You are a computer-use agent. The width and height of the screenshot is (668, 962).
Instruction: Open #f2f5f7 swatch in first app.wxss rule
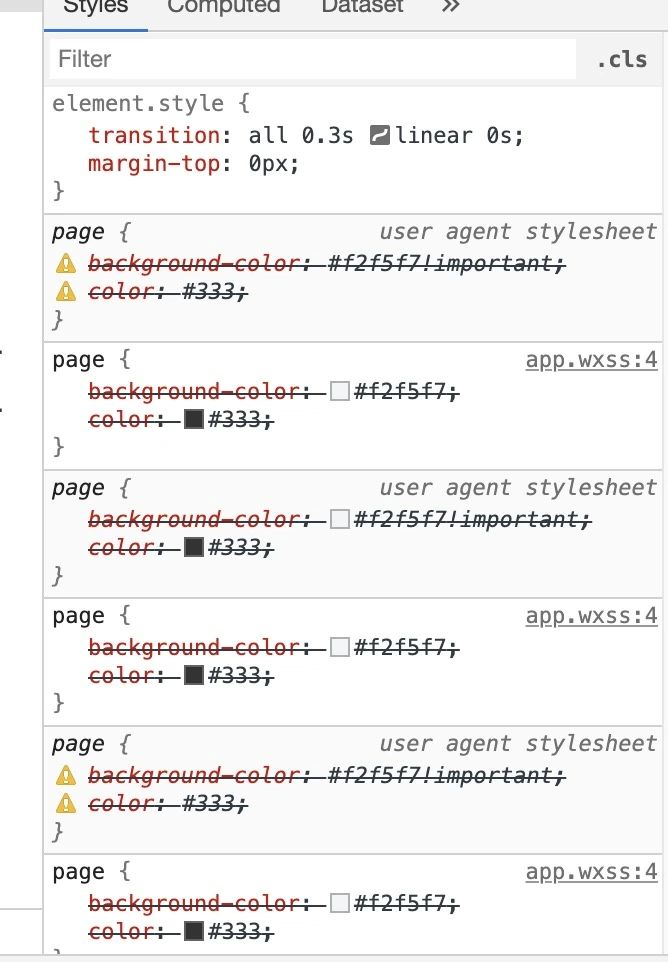point(339,391)
